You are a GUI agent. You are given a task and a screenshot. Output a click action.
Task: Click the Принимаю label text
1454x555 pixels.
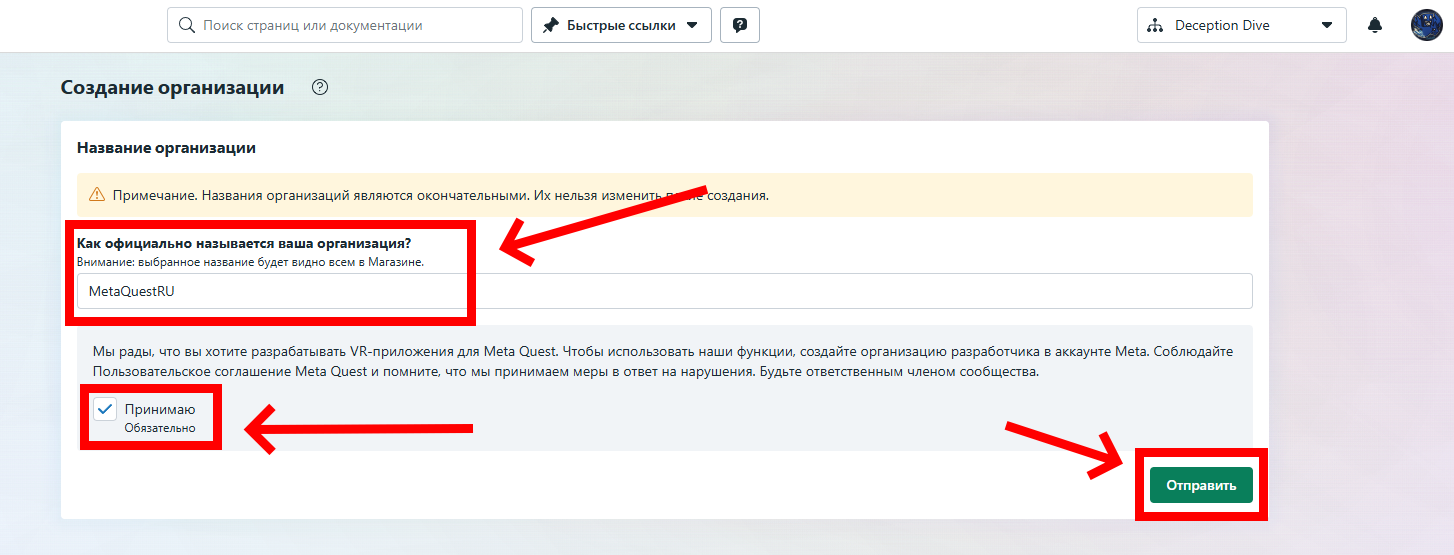[x=160, y=409]
